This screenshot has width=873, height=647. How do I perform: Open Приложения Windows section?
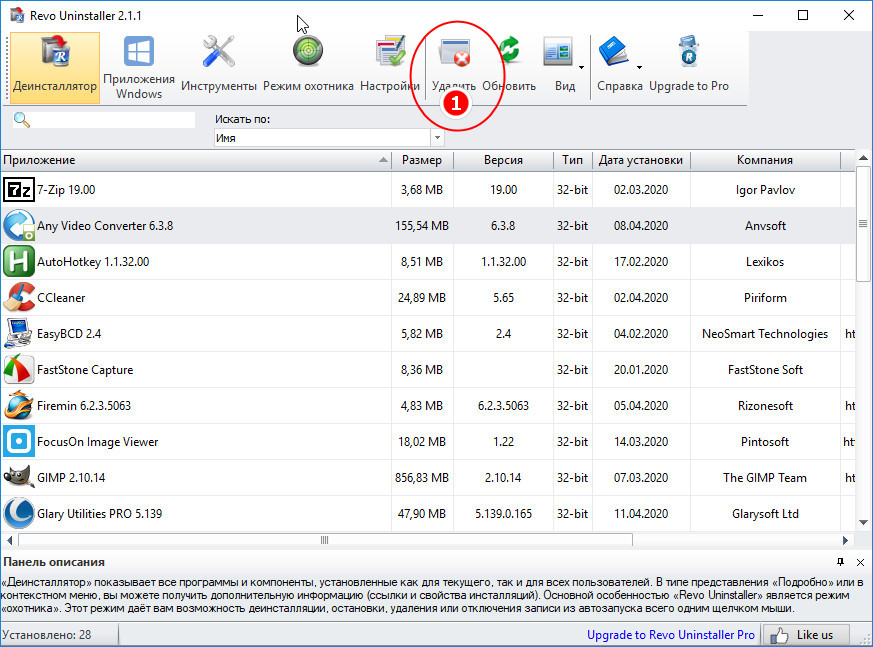point(139,67)
